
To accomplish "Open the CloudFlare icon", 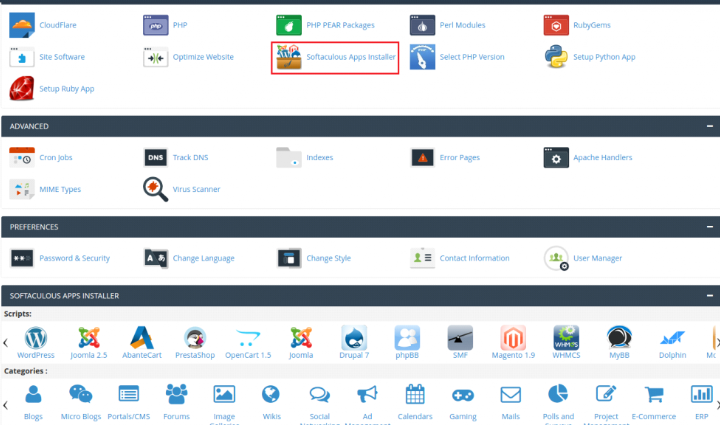I will pyautogui.click(x=22, y=25).
